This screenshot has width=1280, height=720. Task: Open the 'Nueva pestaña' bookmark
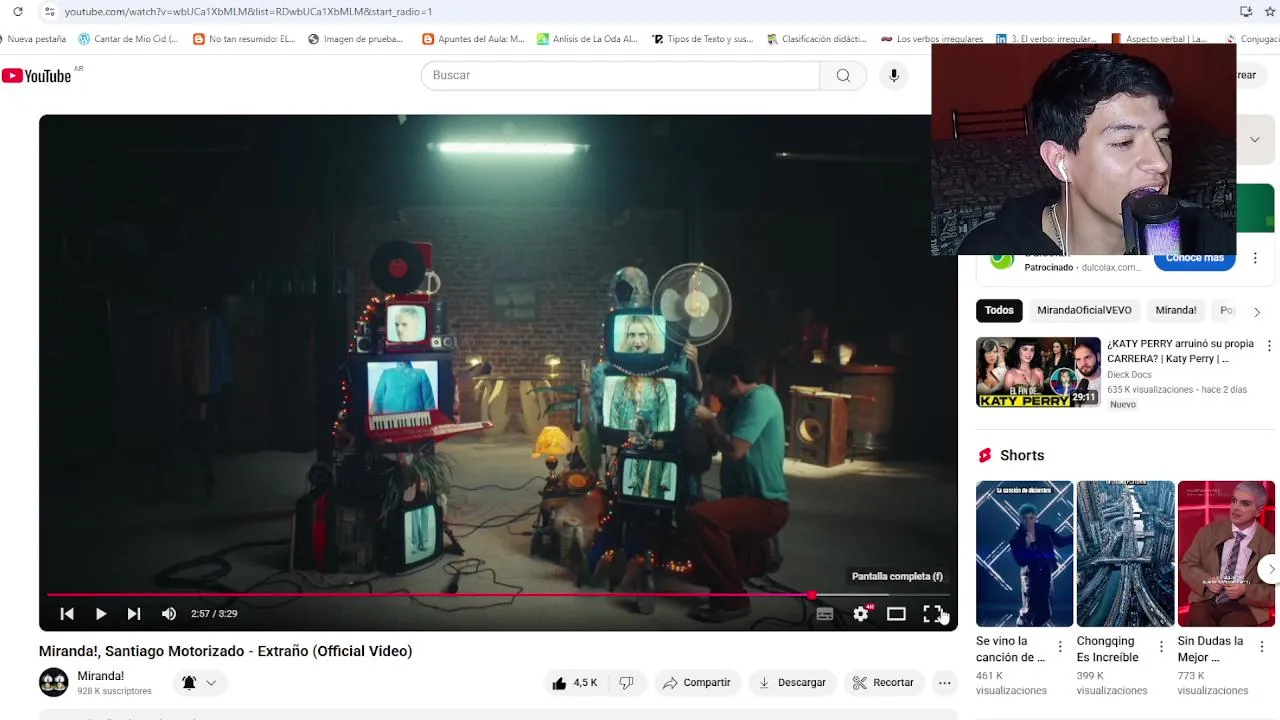[x=33, y=39]
